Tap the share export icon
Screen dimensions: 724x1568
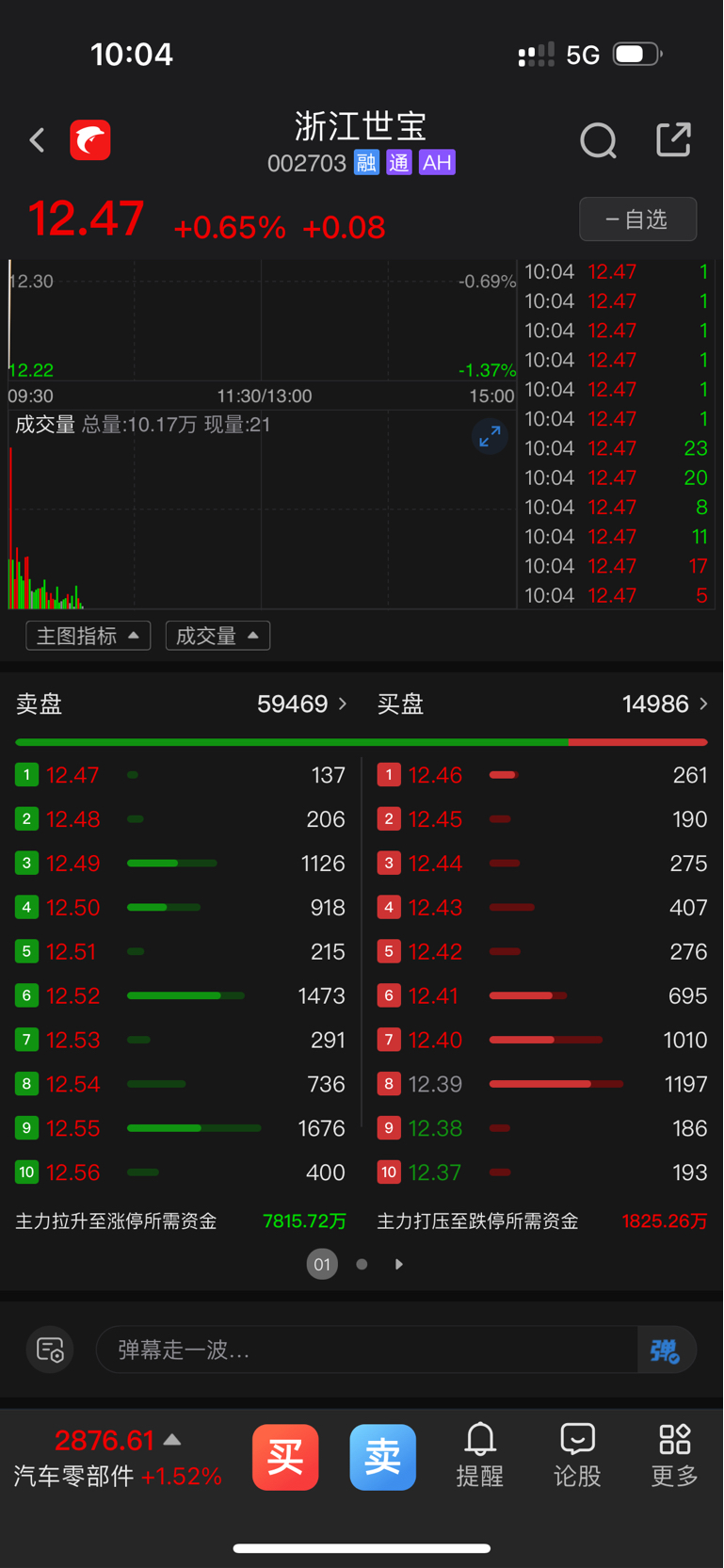click(x=673, y=139)
